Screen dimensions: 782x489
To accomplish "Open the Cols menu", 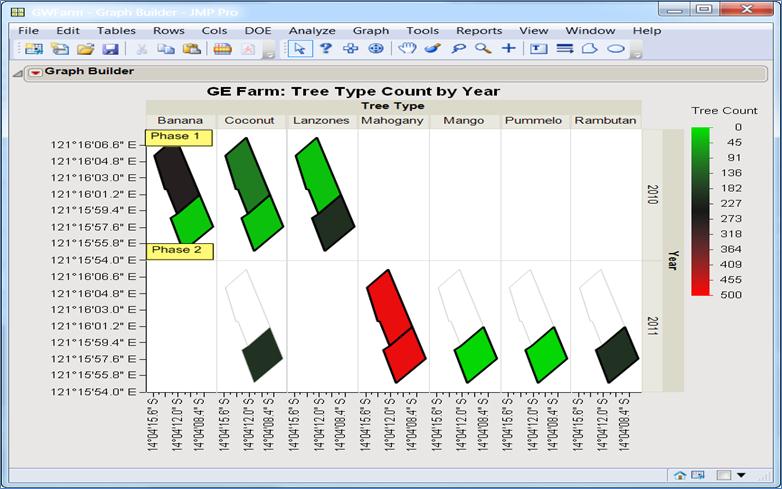I will 214,30.
